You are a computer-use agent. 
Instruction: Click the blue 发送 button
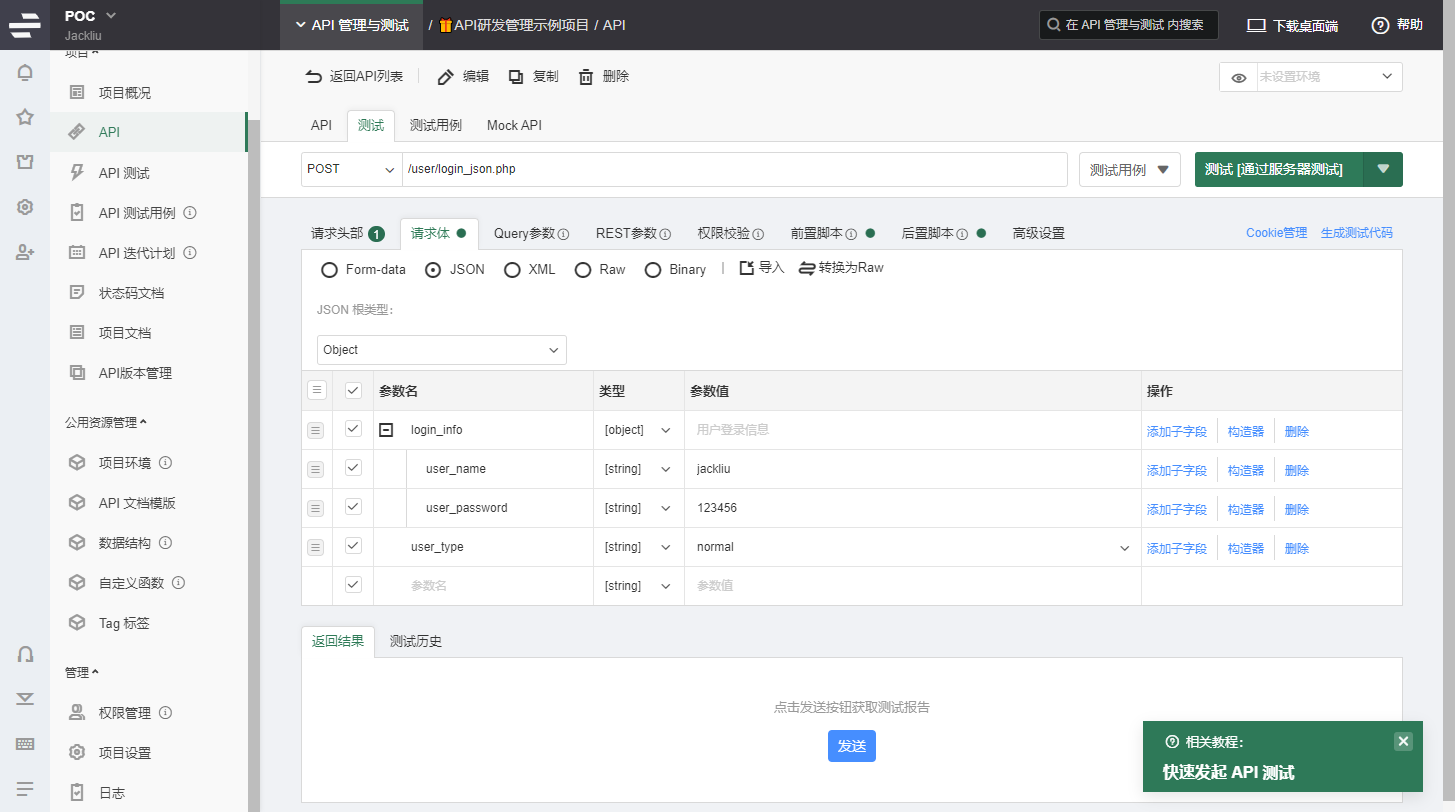[x=851, y=746]
